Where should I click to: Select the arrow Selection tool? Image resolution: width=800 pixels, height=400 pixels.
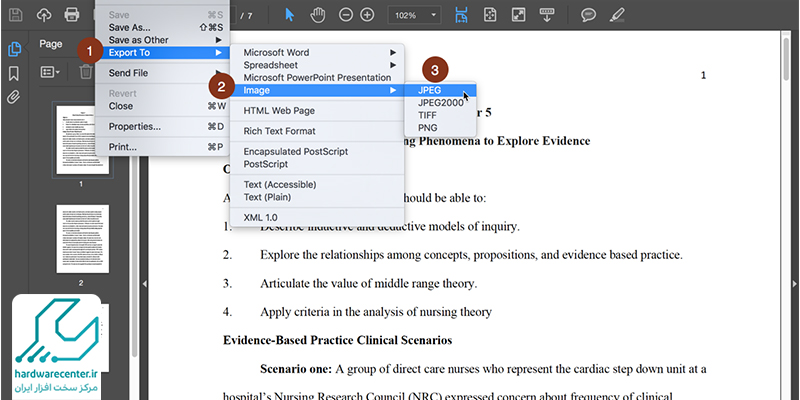pyautogui.click(x=289, y=15)
